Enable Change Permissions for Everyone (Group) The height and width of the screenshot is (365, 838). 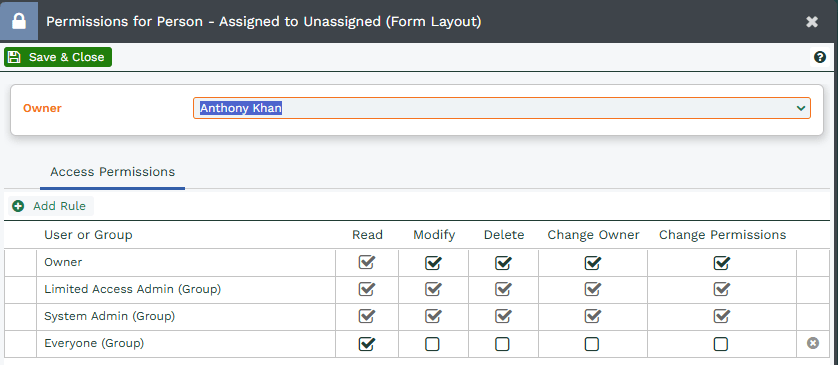721,344
